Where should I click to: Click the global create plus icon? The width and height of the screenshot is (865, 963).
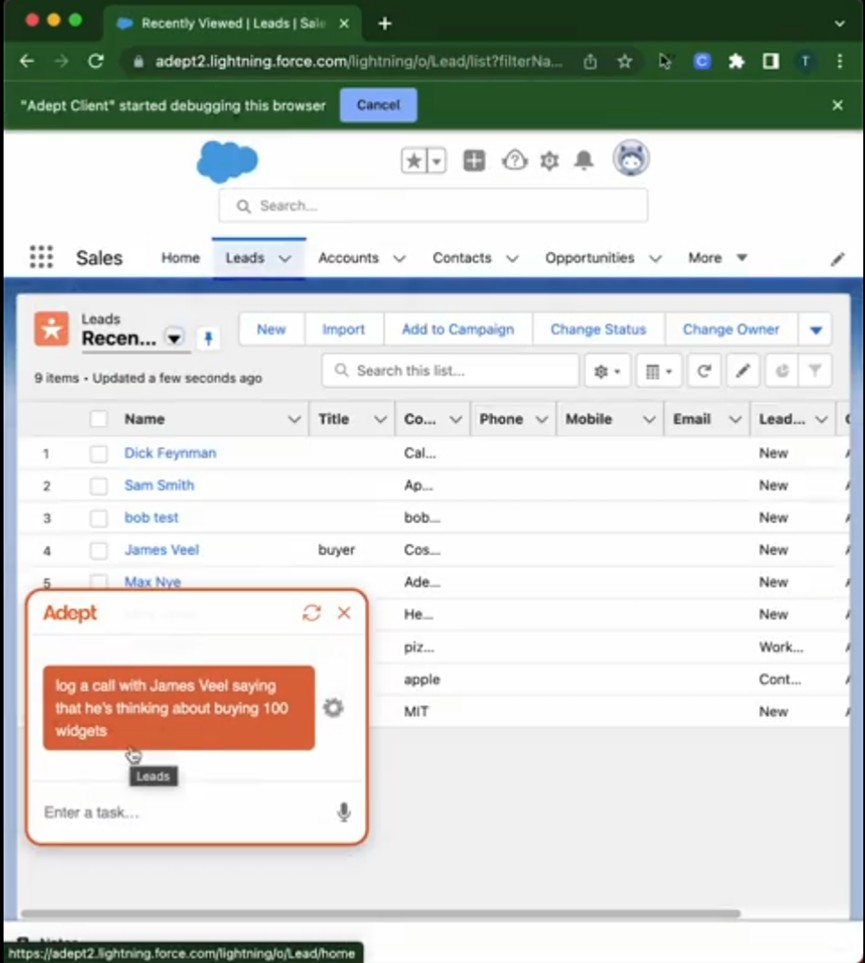pyautogui.click(x=474, y=161)
